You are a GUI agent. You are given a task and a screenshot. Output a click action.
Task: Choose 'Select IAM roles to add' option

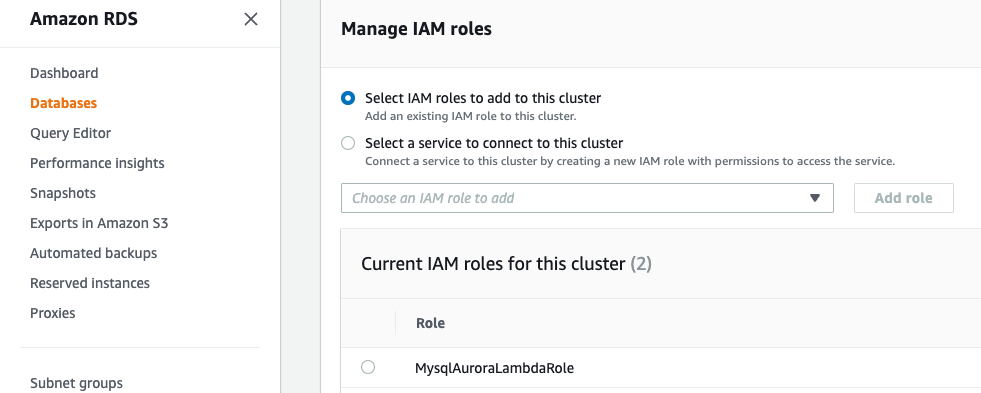[x=348, y=98]
